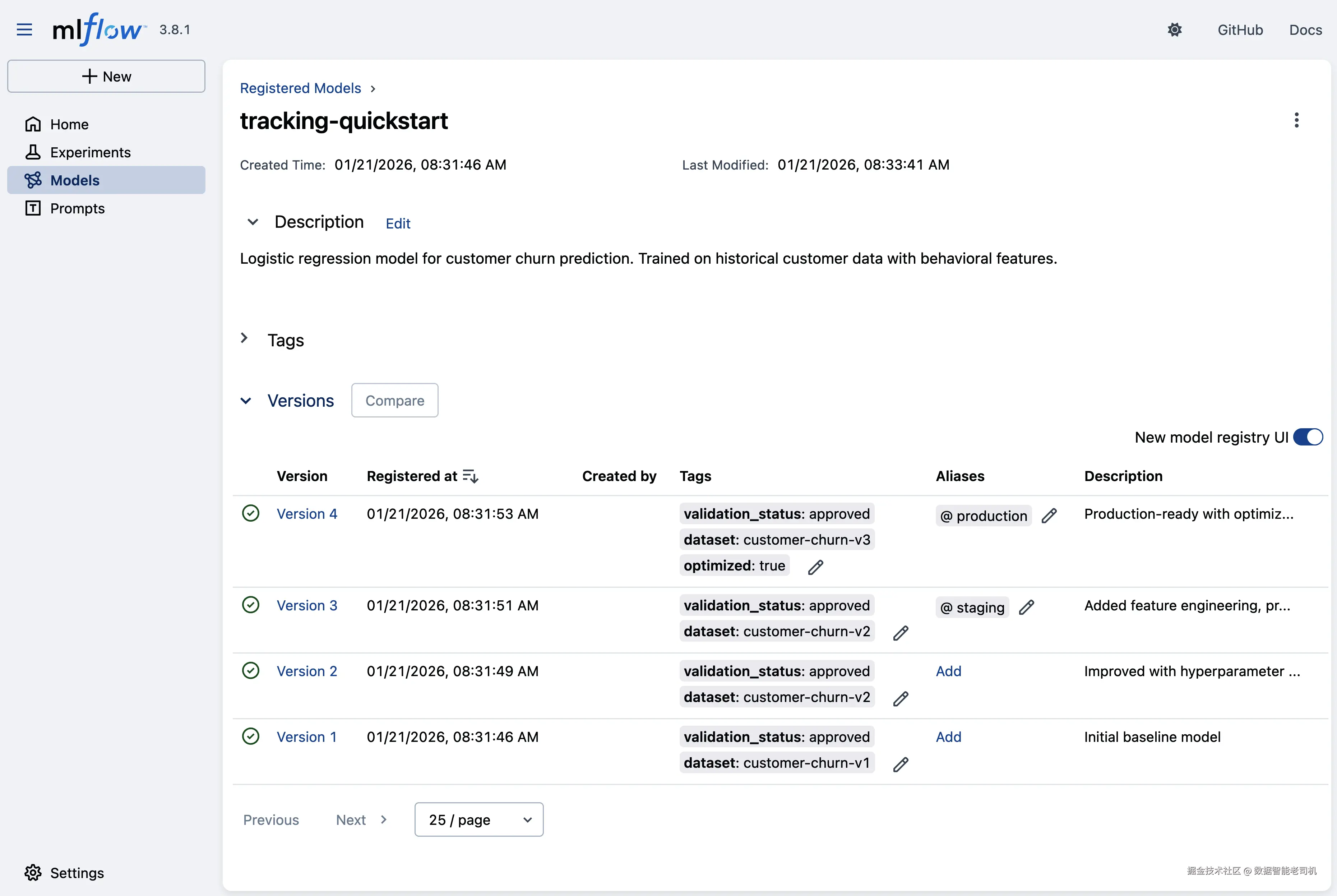This screenshot has height=896, width=1337.
Task: Click the hamburger menu icon
Action: pyautogui.click(x=24, y=30)
